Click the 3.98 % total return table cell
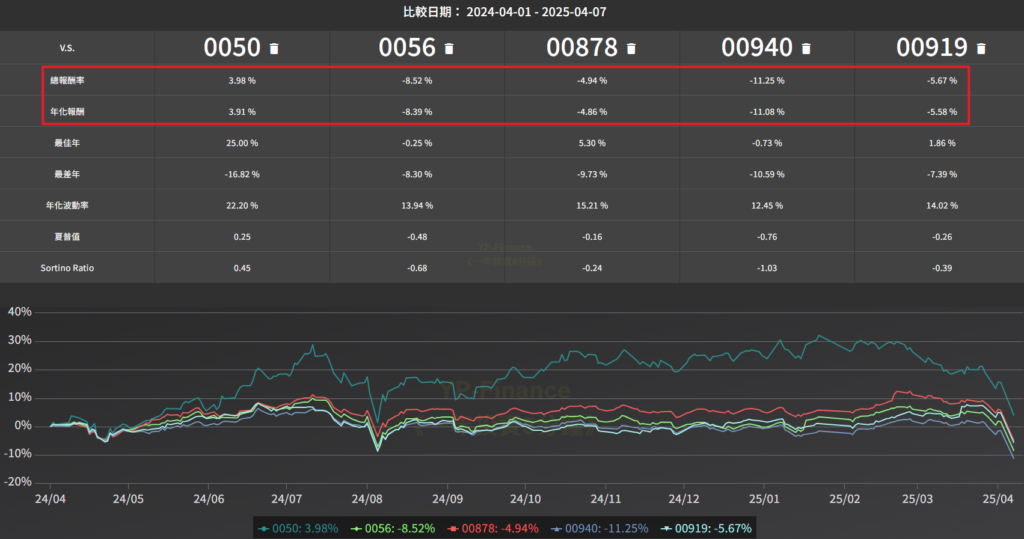Viewport: 1024px width, 539px height. [242, 80]
